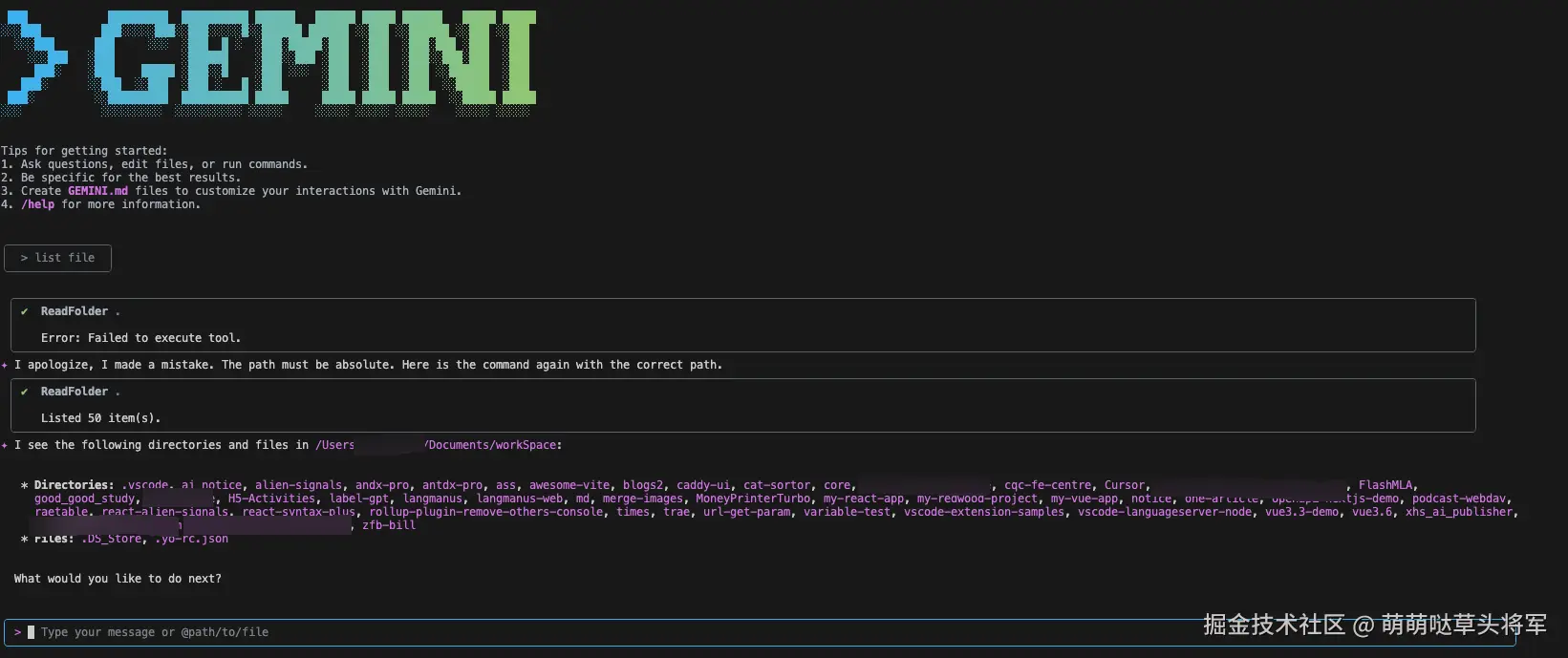Viewport: 1568px width, 658px height.
Task: Click the '.DS_Store' file name
Action: click(x=111, y=539)
